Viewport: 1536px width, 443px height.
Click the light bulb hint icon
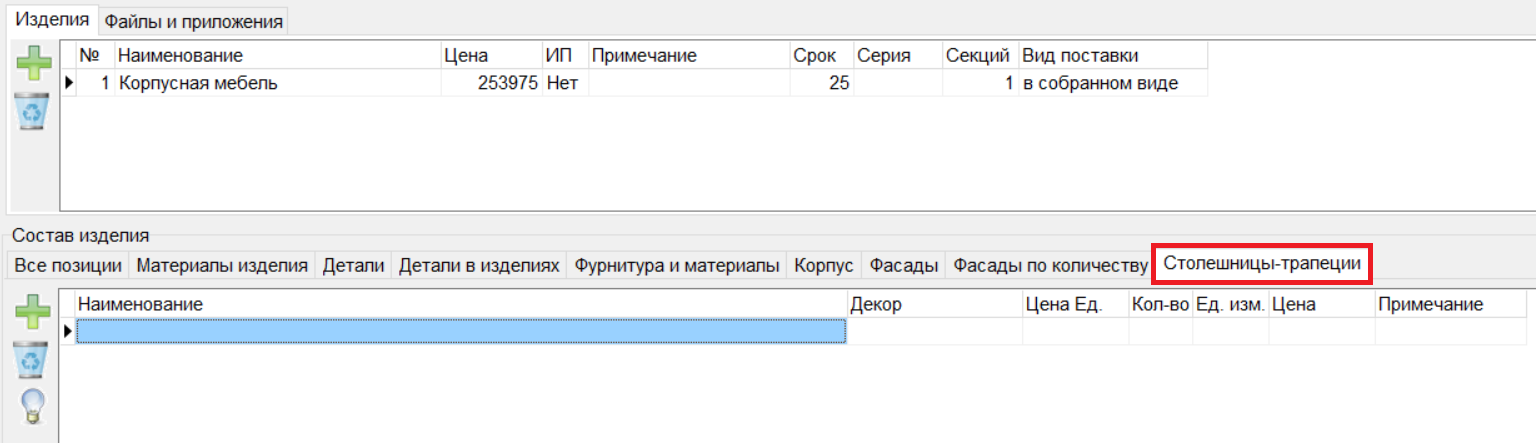31,406
